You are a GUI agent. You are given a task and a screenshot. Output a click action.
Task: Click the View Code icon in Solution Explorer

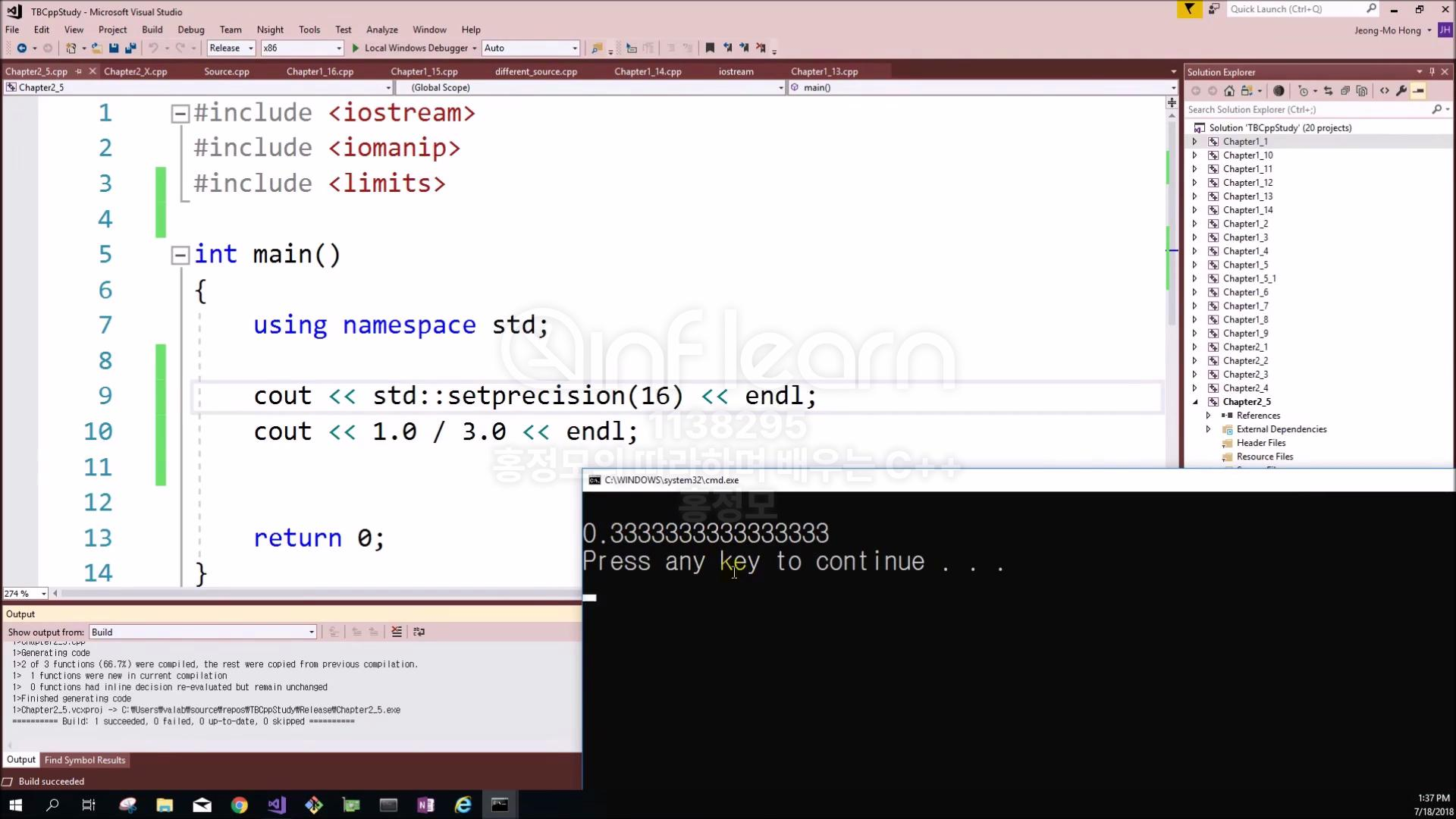tap(1385, 91)
